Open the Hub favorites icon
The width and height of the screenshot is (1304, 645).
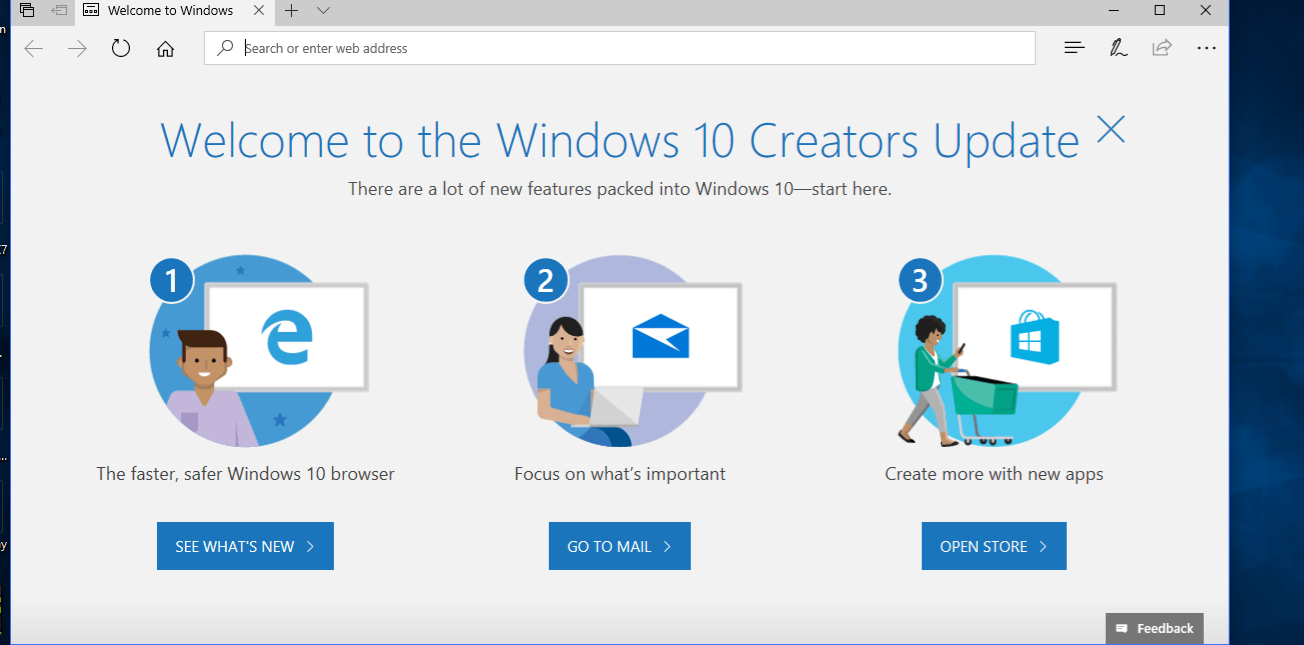point(1074,48)
